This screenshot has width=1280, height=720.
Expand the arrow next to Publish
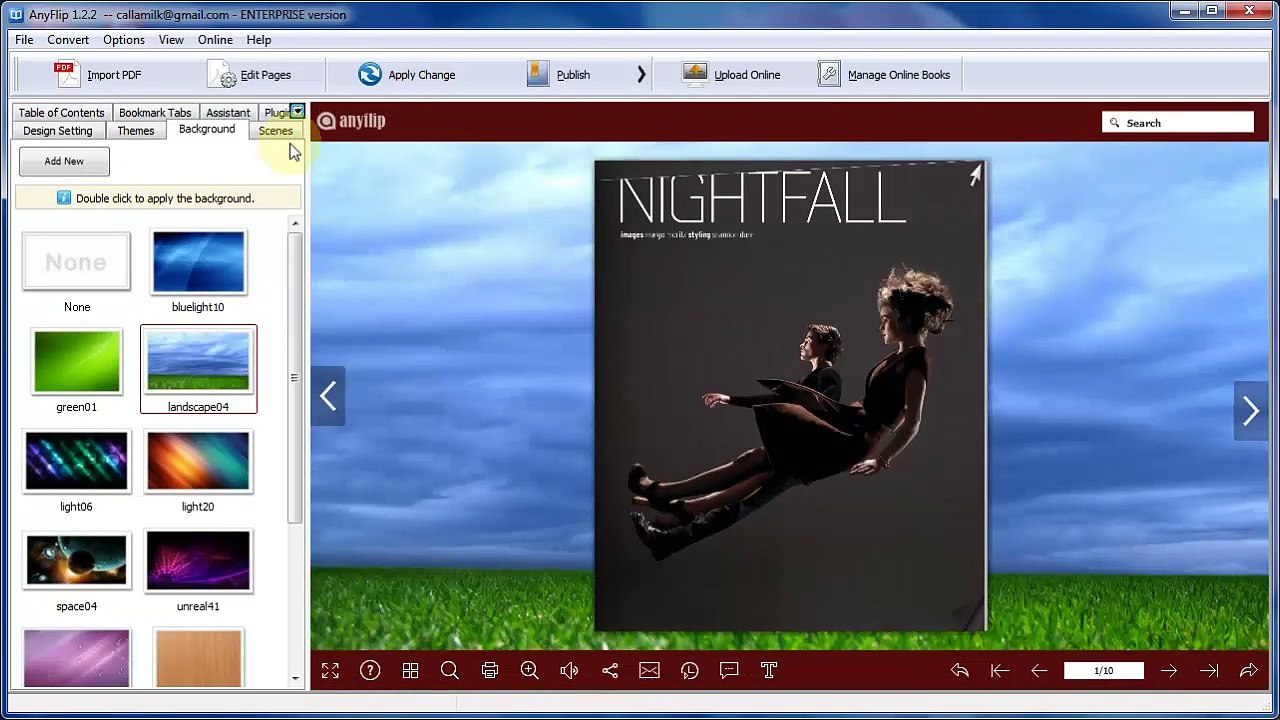641,75
